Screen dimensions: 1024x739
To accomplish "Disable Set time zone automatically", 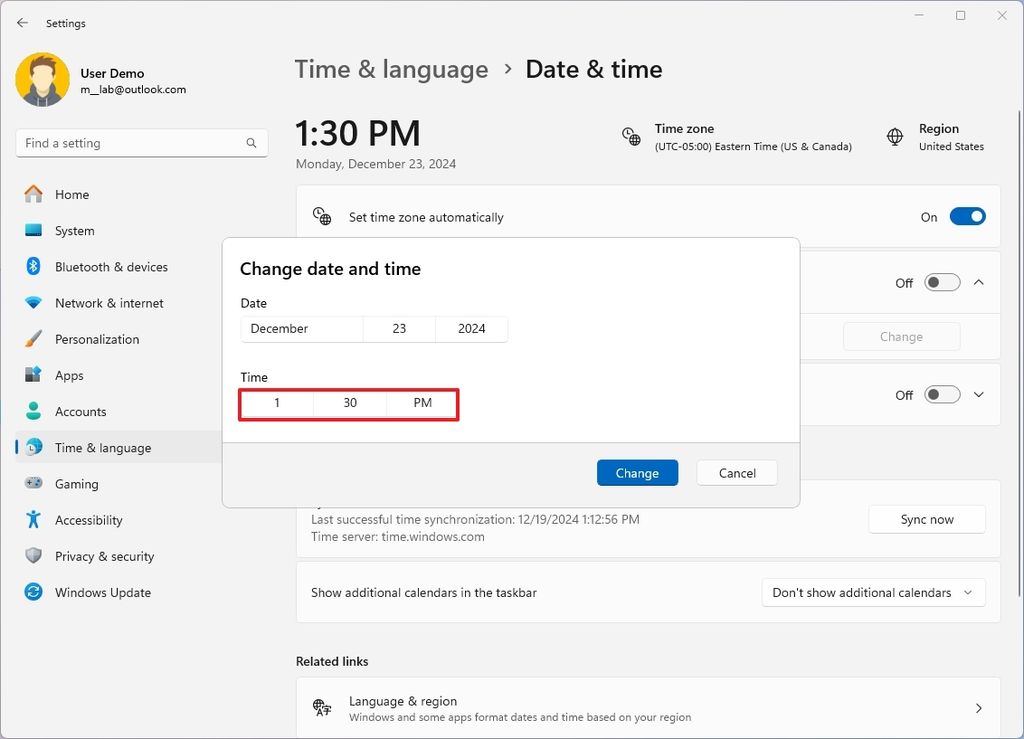I will [x=967, y=216].
